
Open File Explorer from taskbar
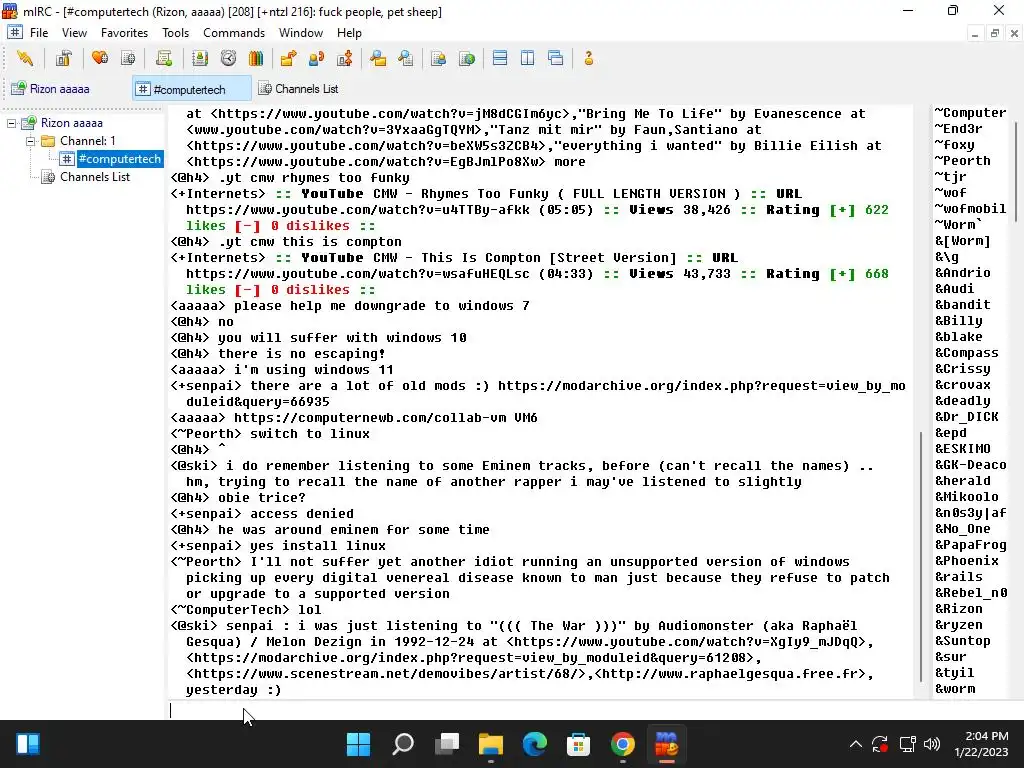tap(490, 744)
